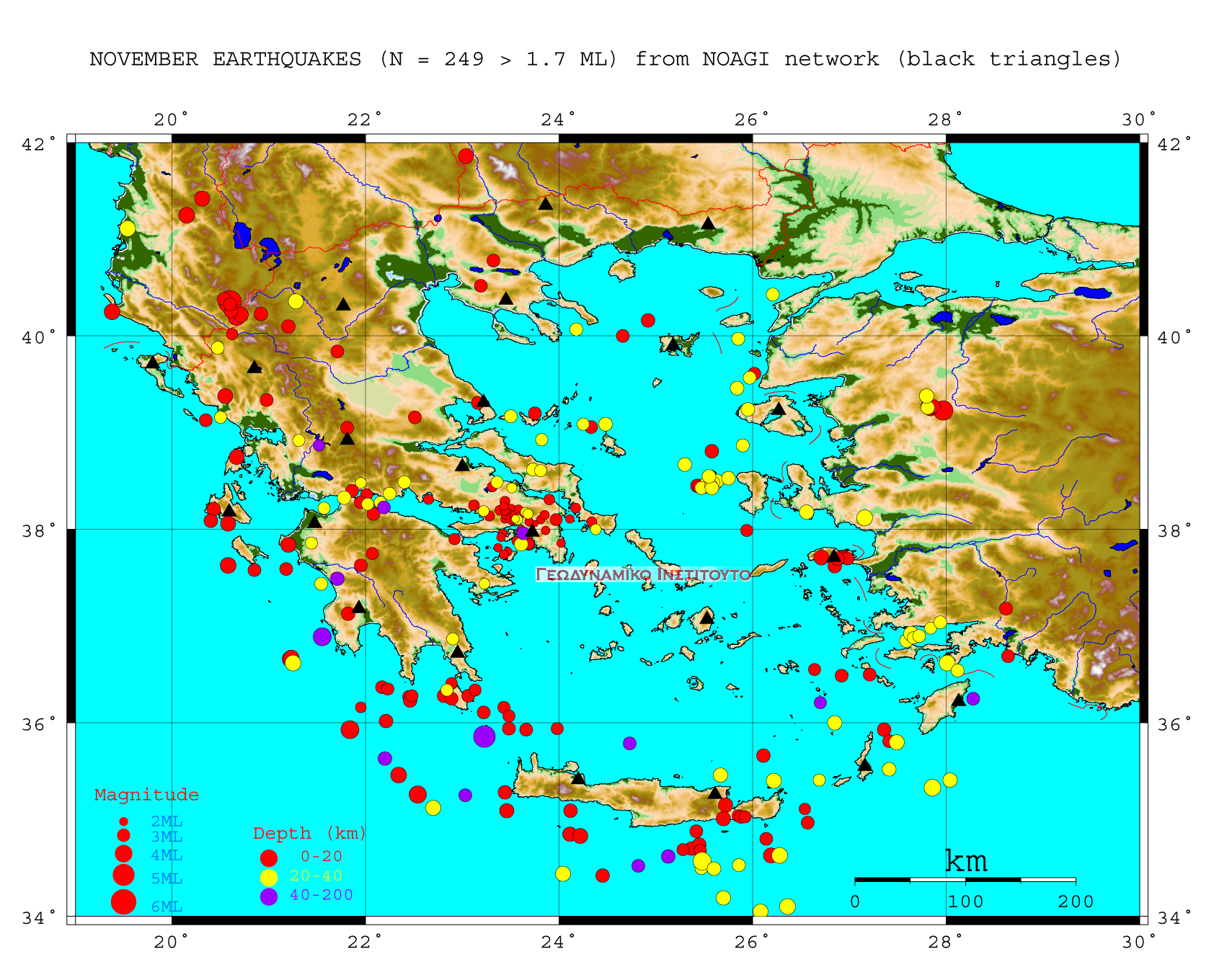
Task: Click the '0-20' depth range label
Action: pos(322,856)
